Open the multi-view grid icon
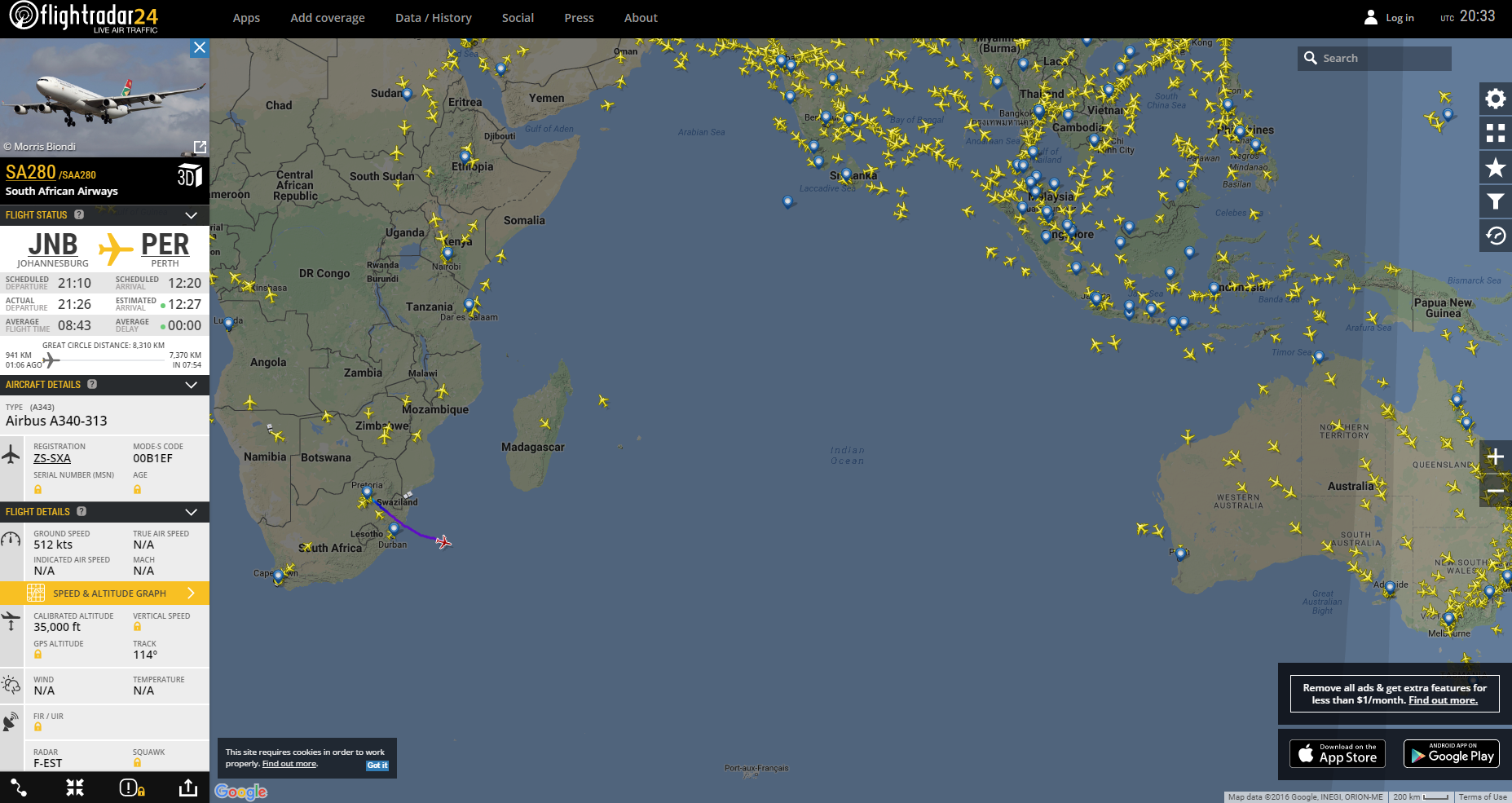This screenshot has width=1512, height=803. tap(1495, 133)
